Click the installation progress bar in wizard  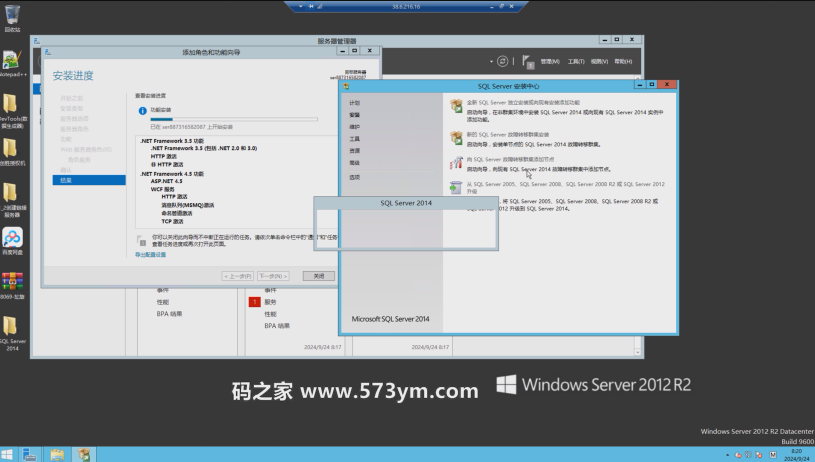[234, 120]
